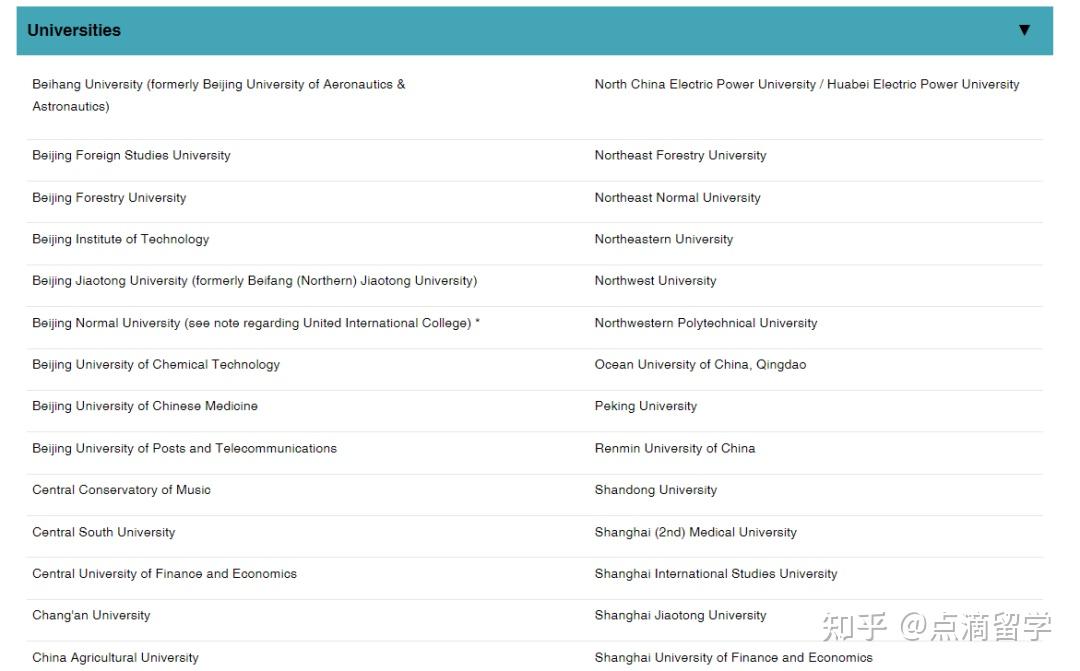Select Ocean University of China, Qingdao
This screenshot has width=1080, height=671.
[x=700, y=364]
